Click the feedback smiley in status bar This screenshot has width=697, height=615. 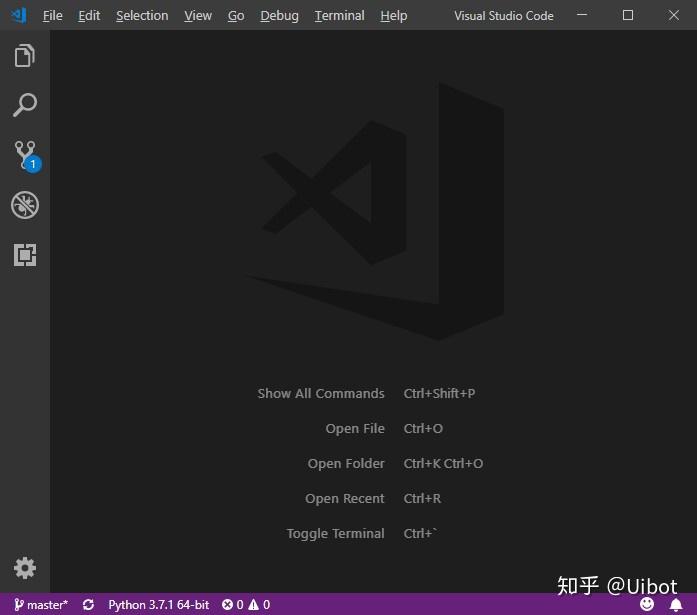pyautogui.click(x=647, y=604)
